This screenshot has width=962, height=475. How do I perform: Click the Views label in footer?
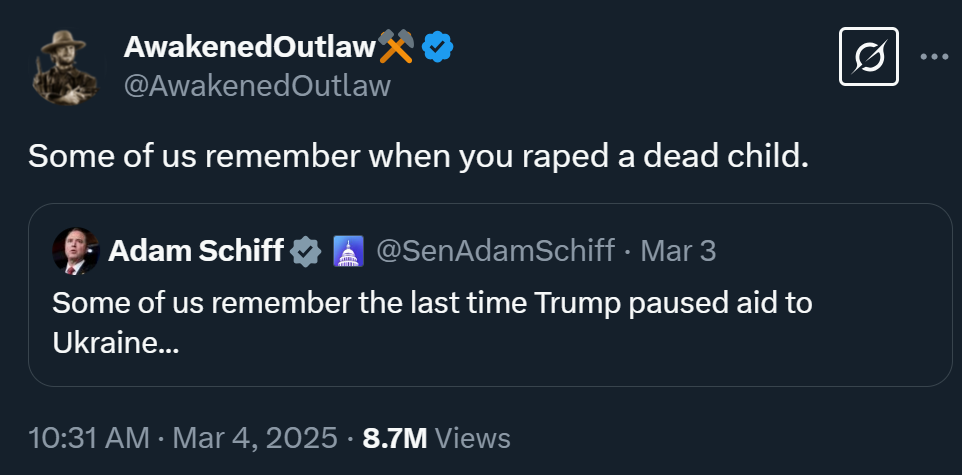coord(474,438)
